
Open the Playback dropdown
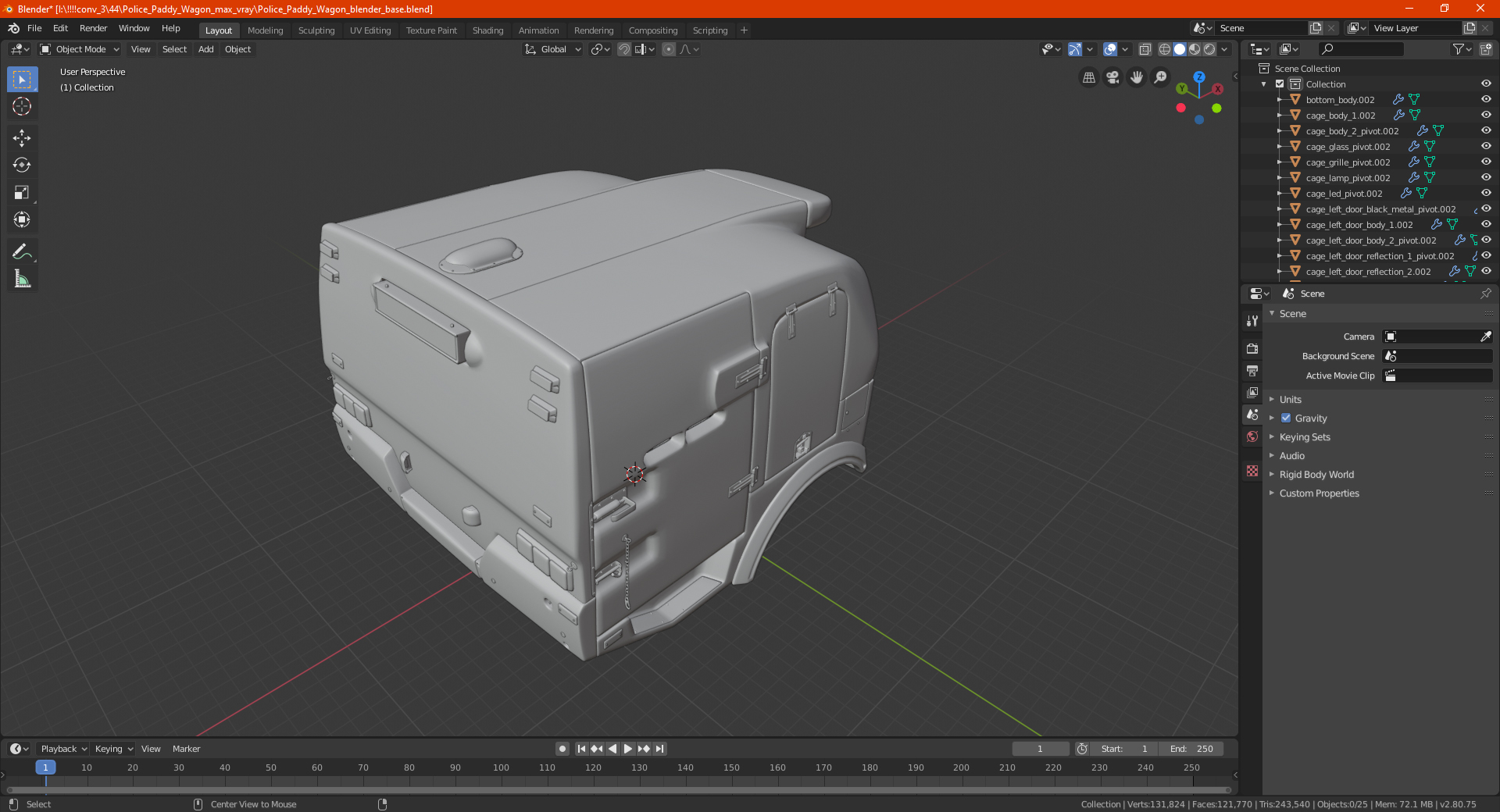(x=64, y=749)
